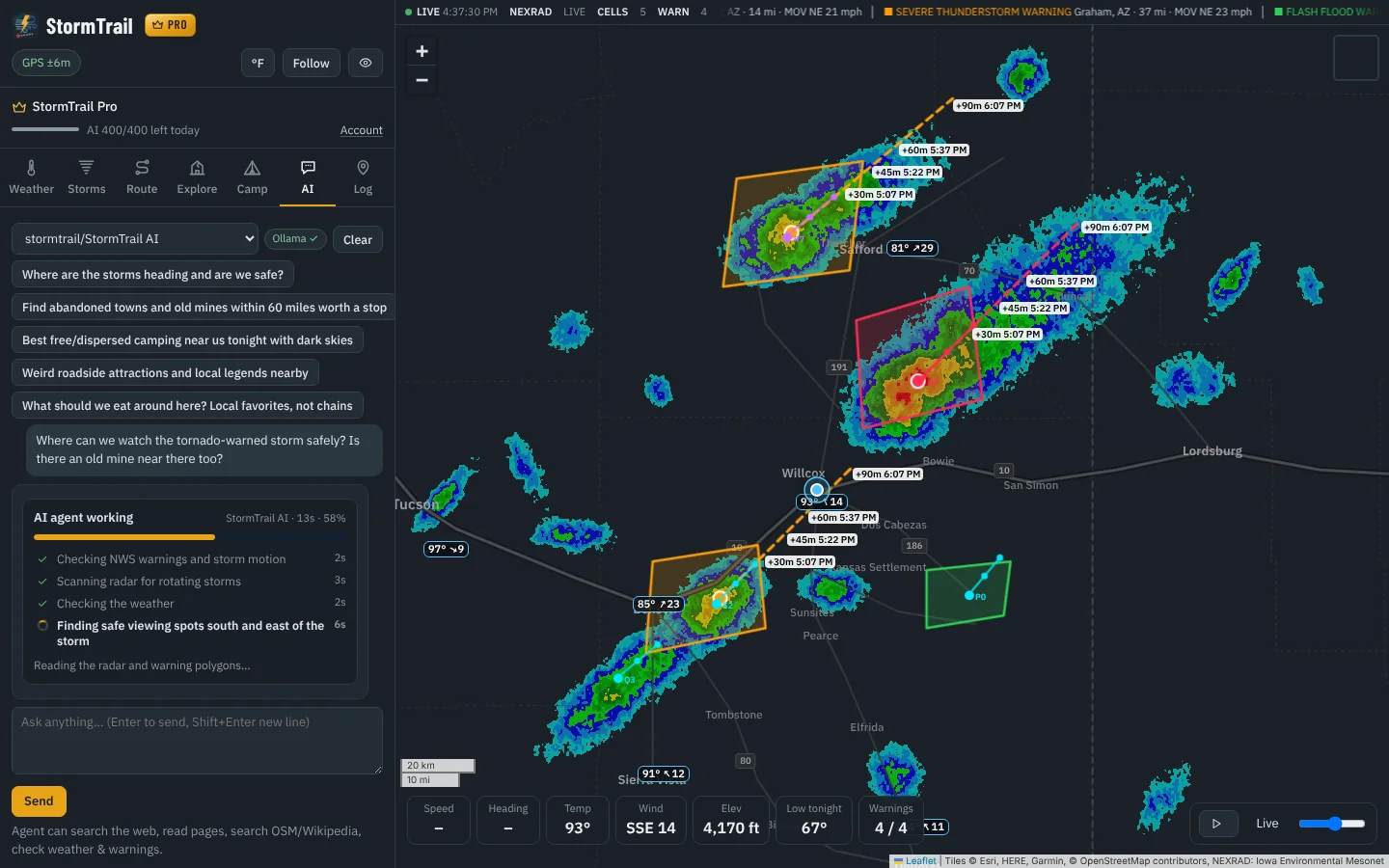Open the Log tab pin icon
The height and width of the screenshot is (868, 1389).
click(x=363, y=168)
